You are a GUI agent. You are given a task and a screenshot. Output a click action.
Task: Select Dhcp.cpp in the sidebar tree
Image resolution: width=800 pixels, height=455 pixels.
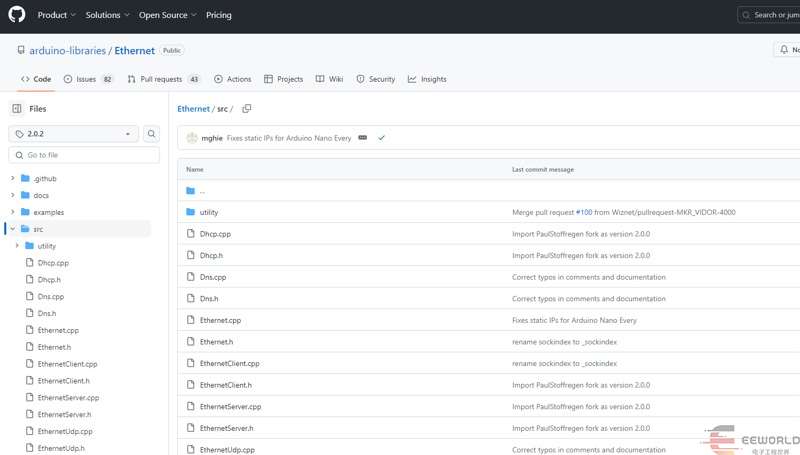[53, 263]
